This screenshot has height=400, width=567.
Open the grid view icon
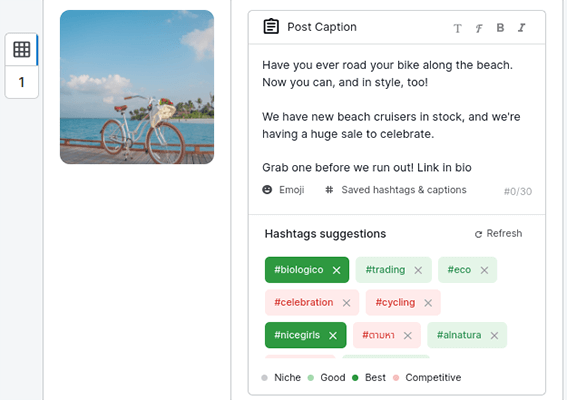click(x=21, y=49)
